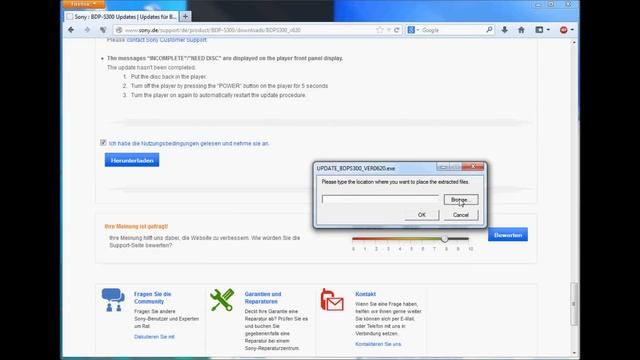The height and width of the screenshot is (360, 640).
Task: Reload the page with the refresh icon
Action: [x=396, y=30]
